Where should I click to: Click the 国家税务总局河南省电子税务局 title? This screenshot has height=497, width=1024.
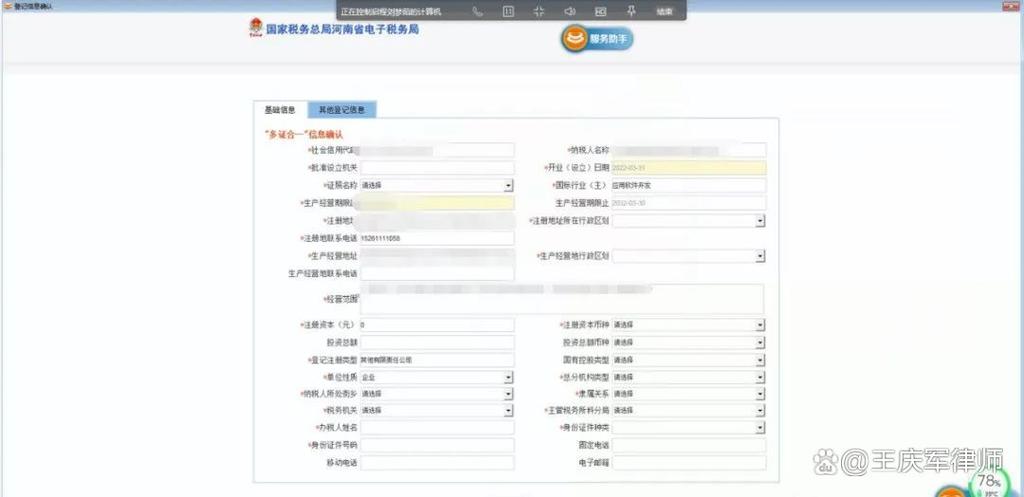click(342, 29)
